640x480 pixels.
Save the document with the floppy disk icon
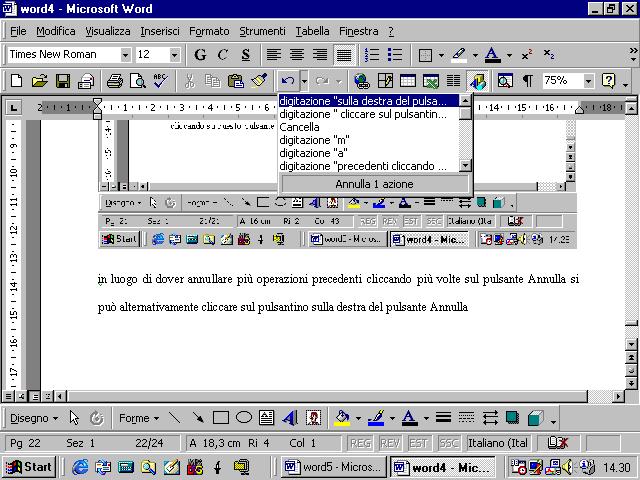click(62, 81)
